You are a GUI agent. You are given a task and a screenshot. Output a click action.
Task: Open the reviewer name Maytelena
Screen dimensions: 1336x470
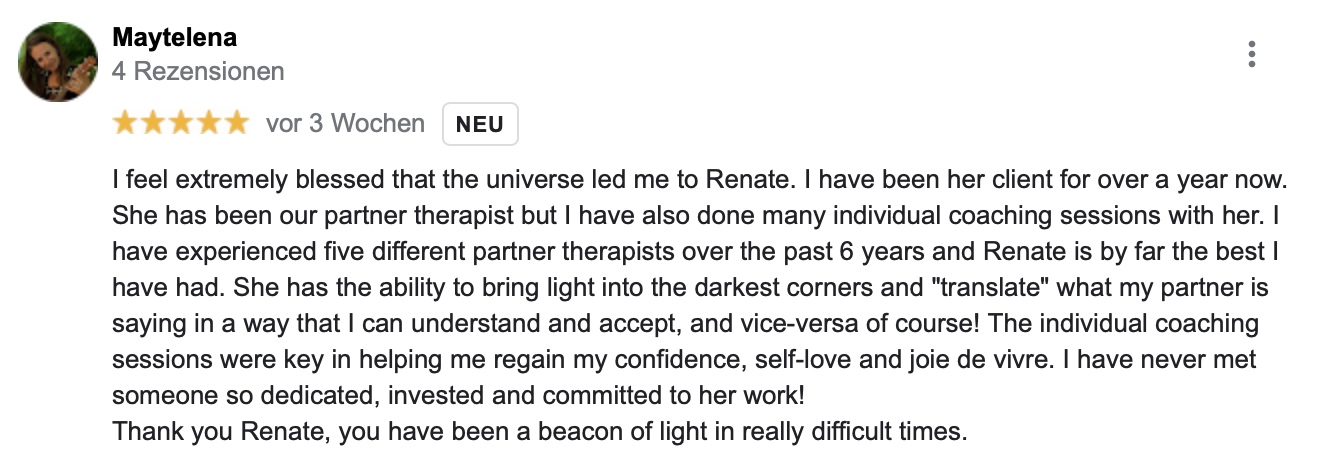point(174,39)
